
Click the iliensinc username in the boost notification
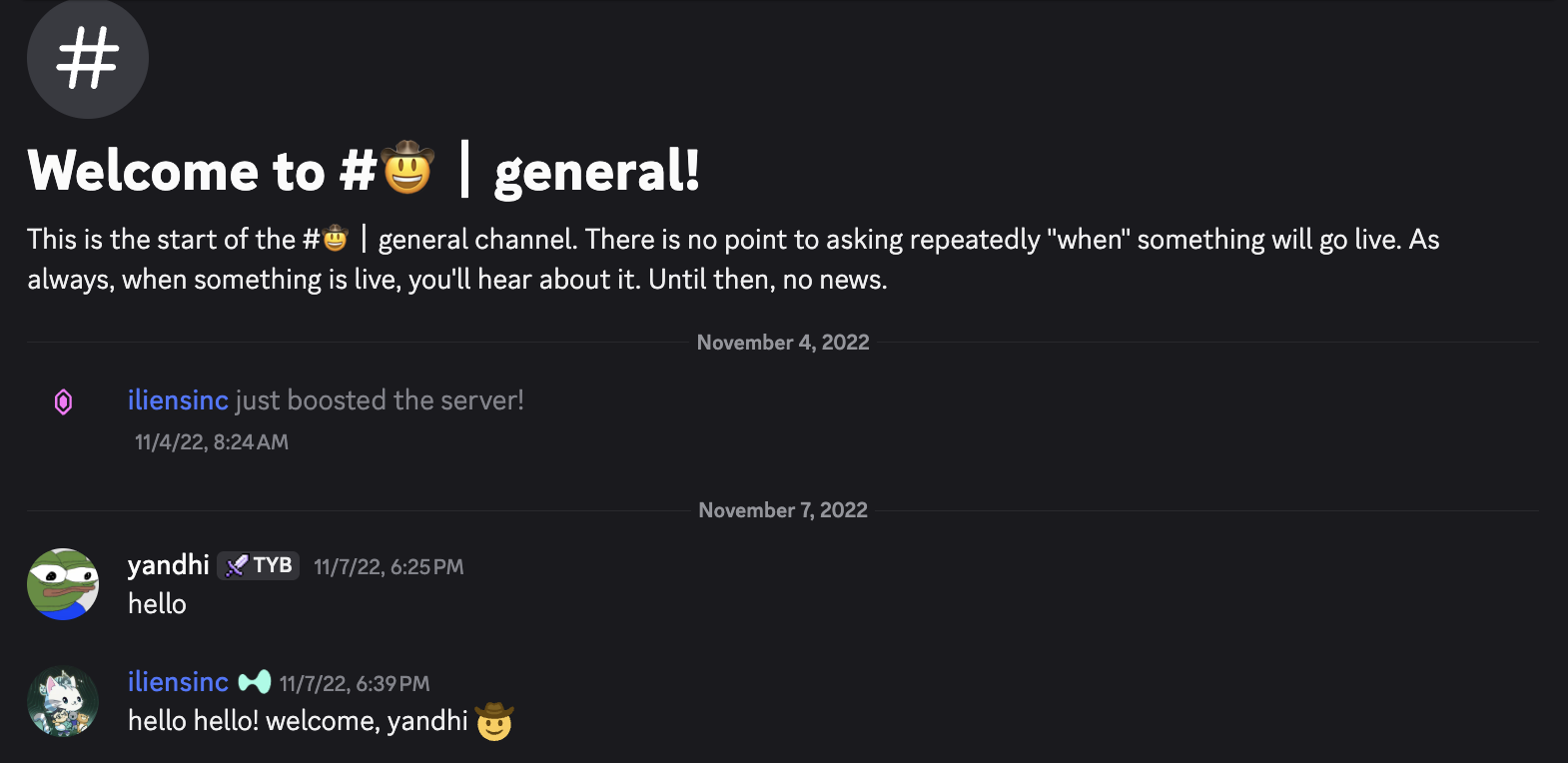[x=178, y=399]
